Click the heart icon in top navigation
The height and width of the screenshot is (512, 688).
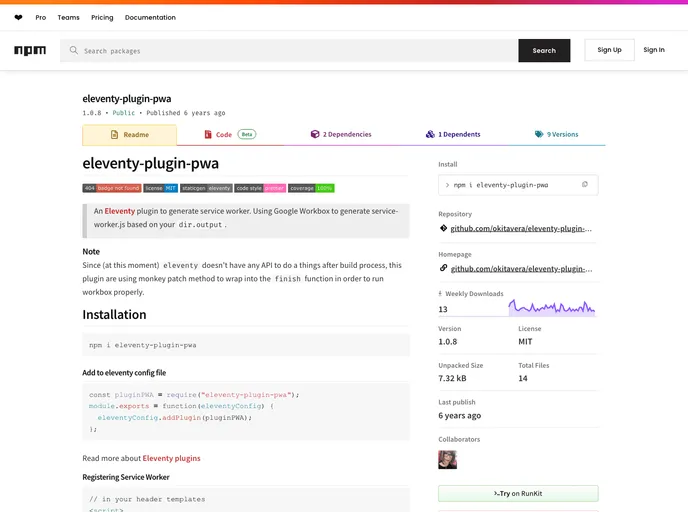[x=18, y=18]
